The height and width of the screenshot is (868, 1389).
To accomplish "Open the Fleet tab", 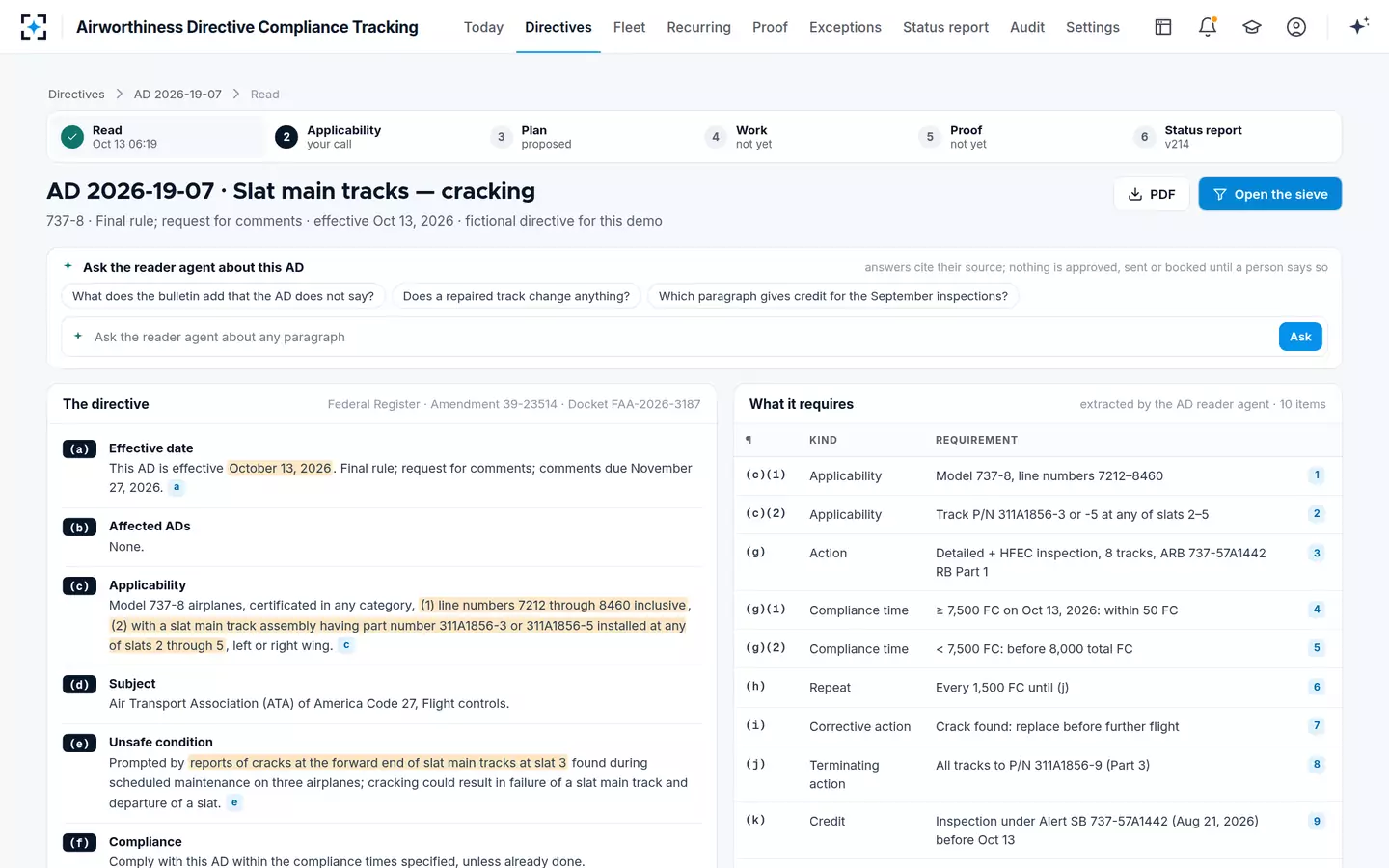I will click(x=629, y=27).
